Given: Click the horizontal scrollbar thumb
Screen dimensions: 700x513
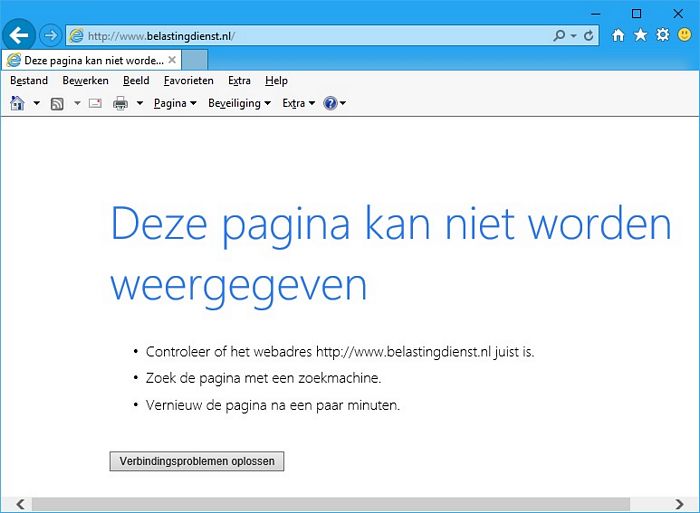Looking at the screenshot, I should [331, 504].
